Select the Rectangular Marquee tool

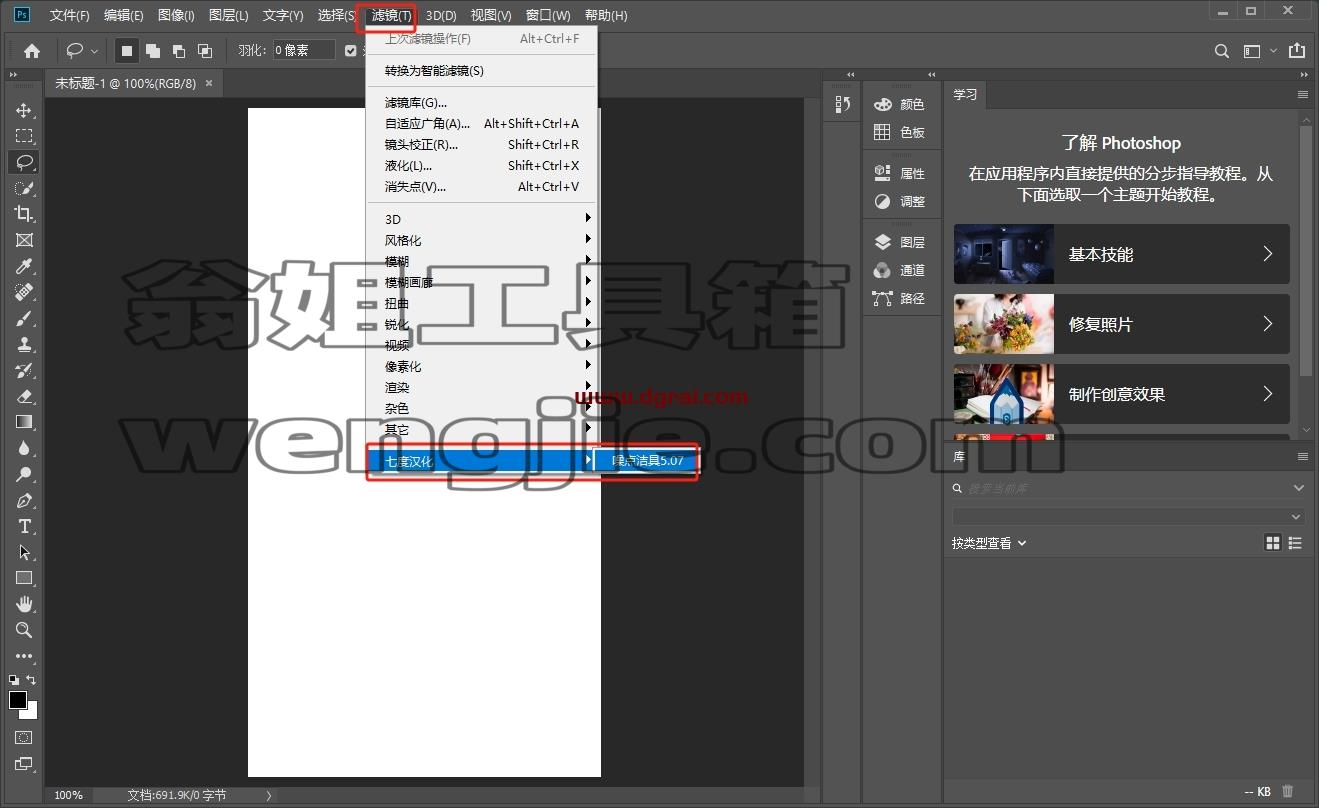[24, 136]
